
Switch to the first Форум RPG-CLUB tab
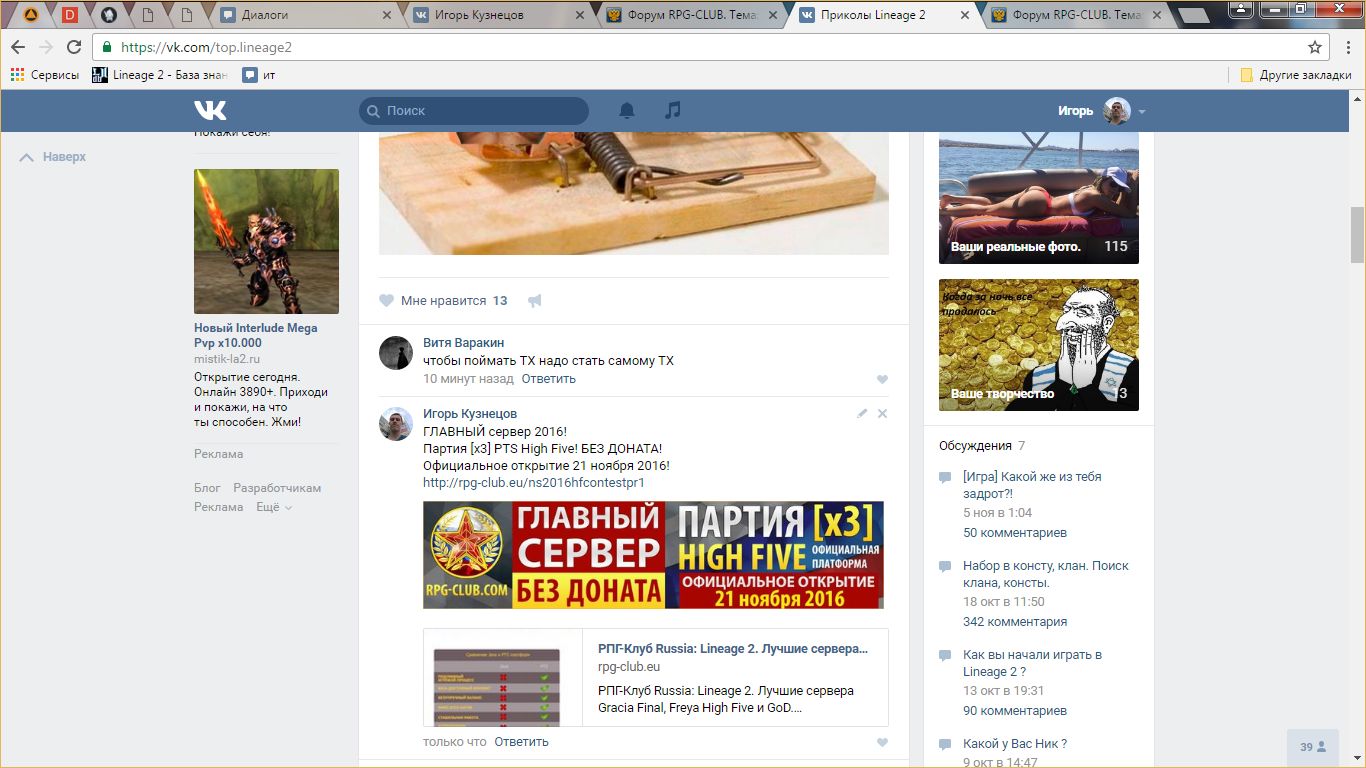pos(692,15)
